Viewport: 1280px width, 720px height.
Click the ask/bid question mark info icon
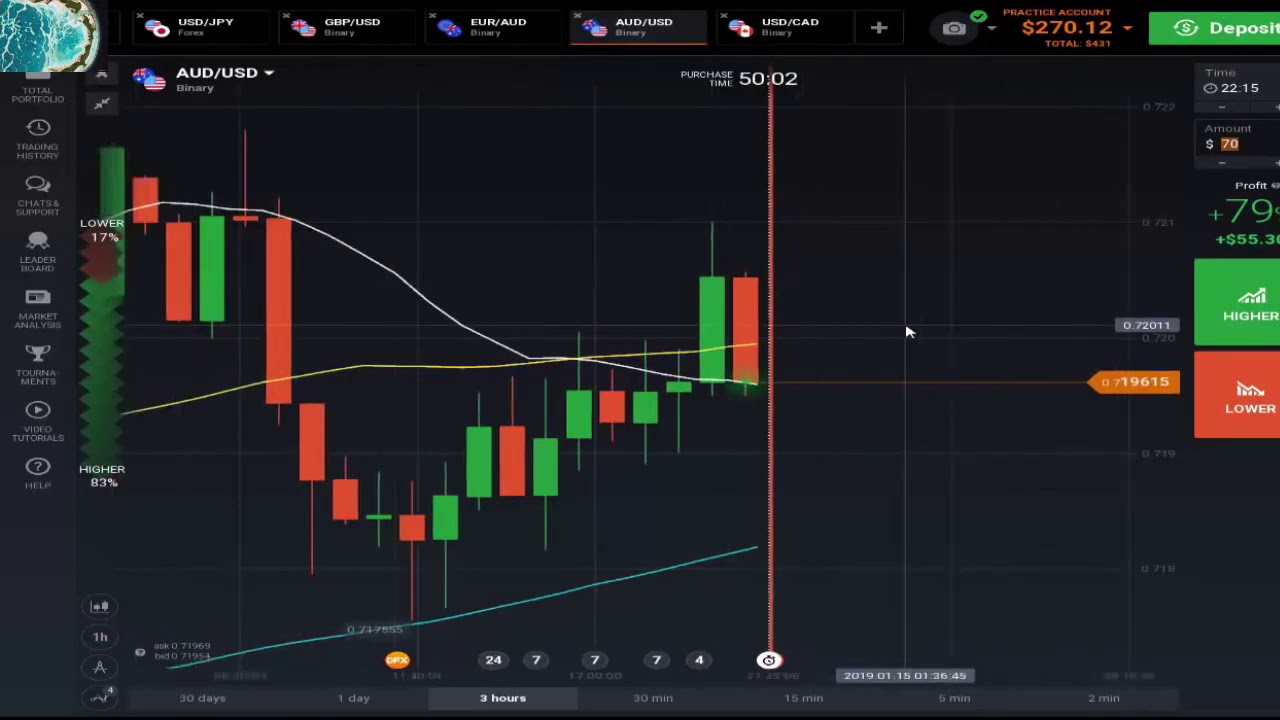click(140, 652)
